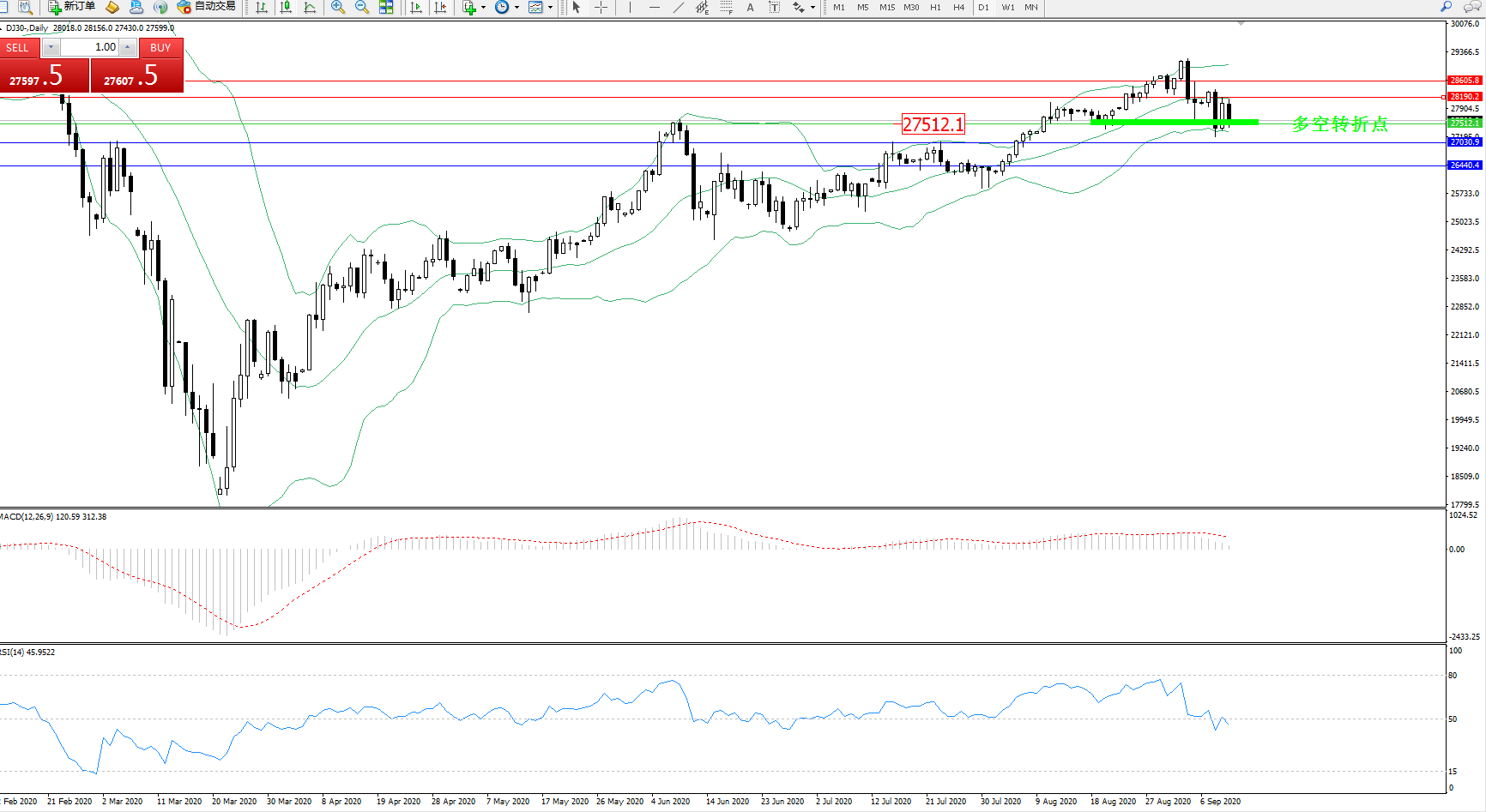Expand the indicators list dropdown arrow

click(484, 7)
